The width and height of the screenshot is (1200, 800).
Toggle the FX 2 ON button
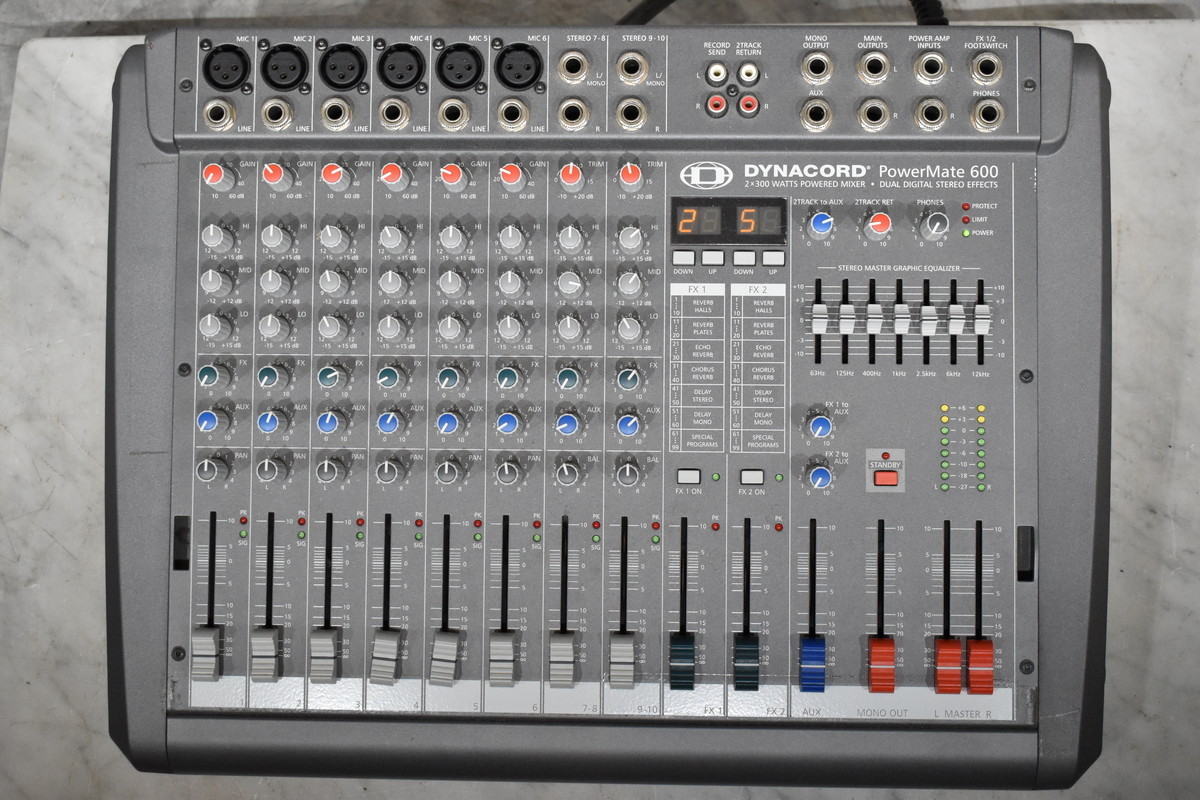coord(752,476)
